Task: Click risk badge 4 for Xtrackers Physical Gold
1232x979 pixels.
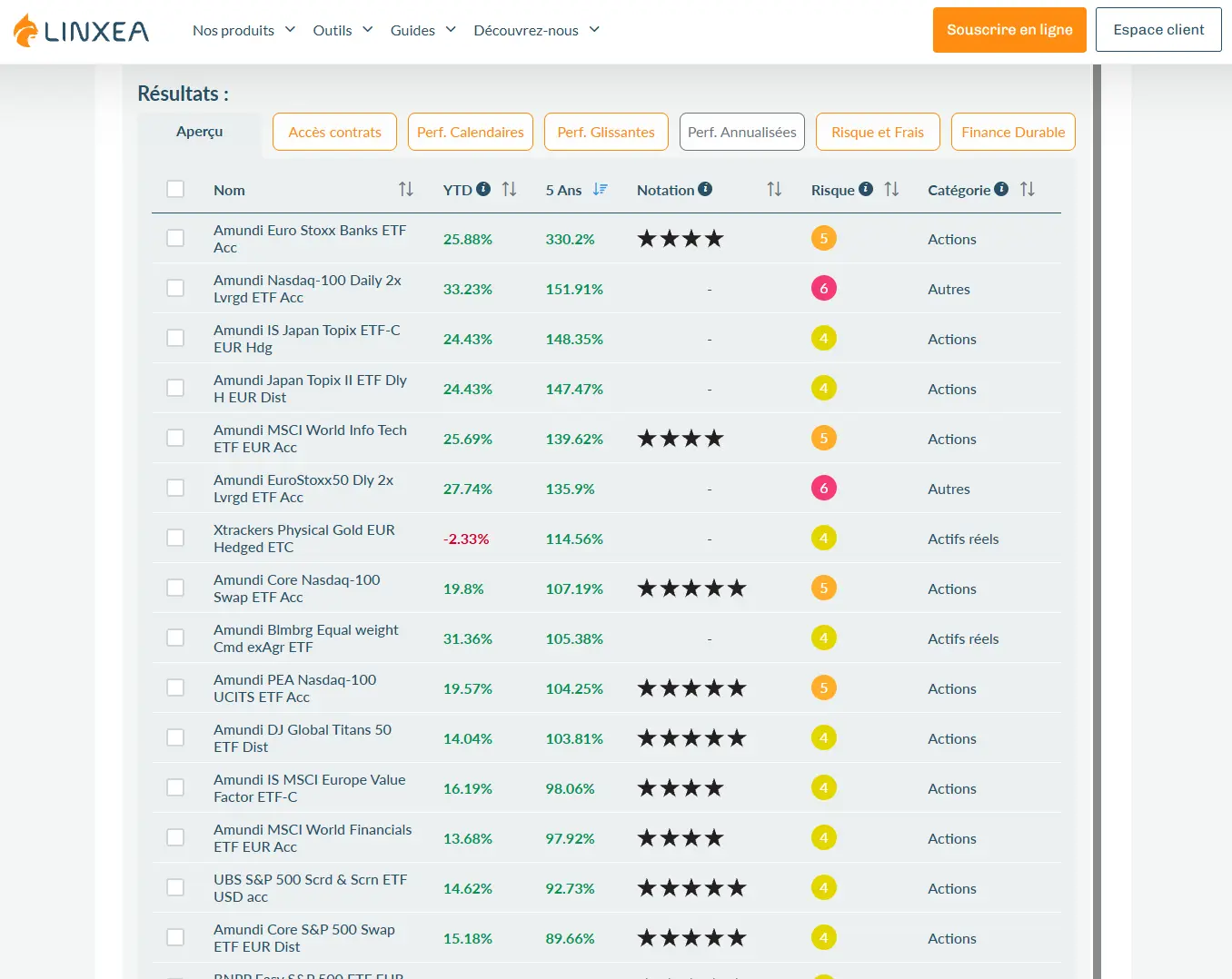Action: [x=824, y=539]
